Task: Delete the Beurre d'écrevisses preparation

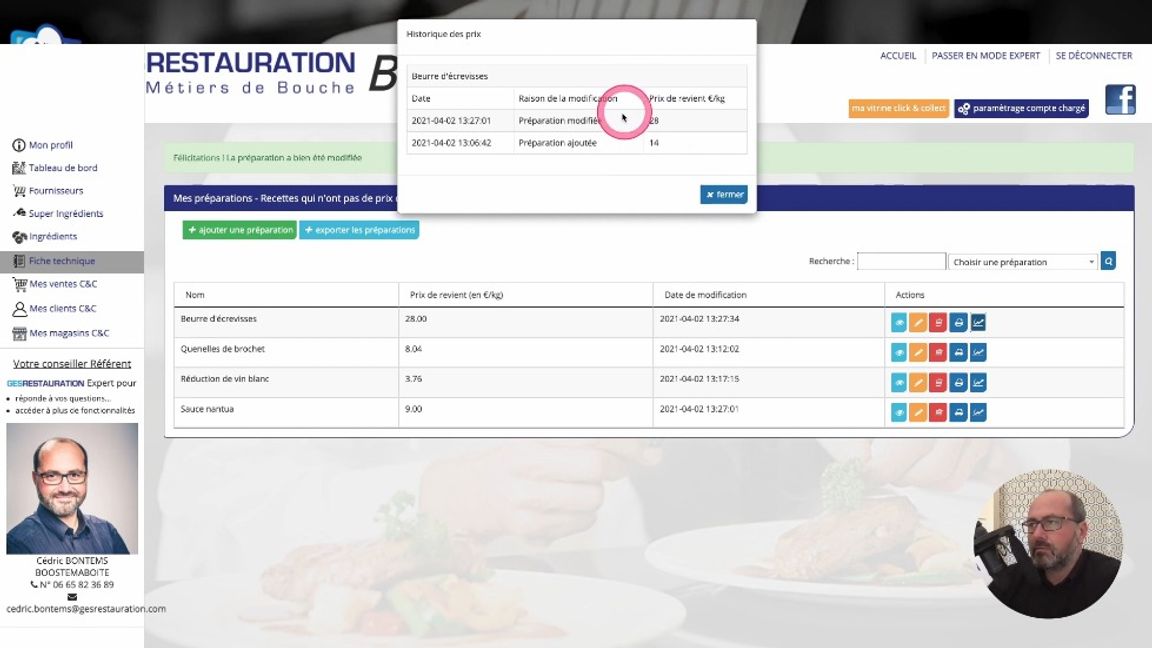Action: 938,323
